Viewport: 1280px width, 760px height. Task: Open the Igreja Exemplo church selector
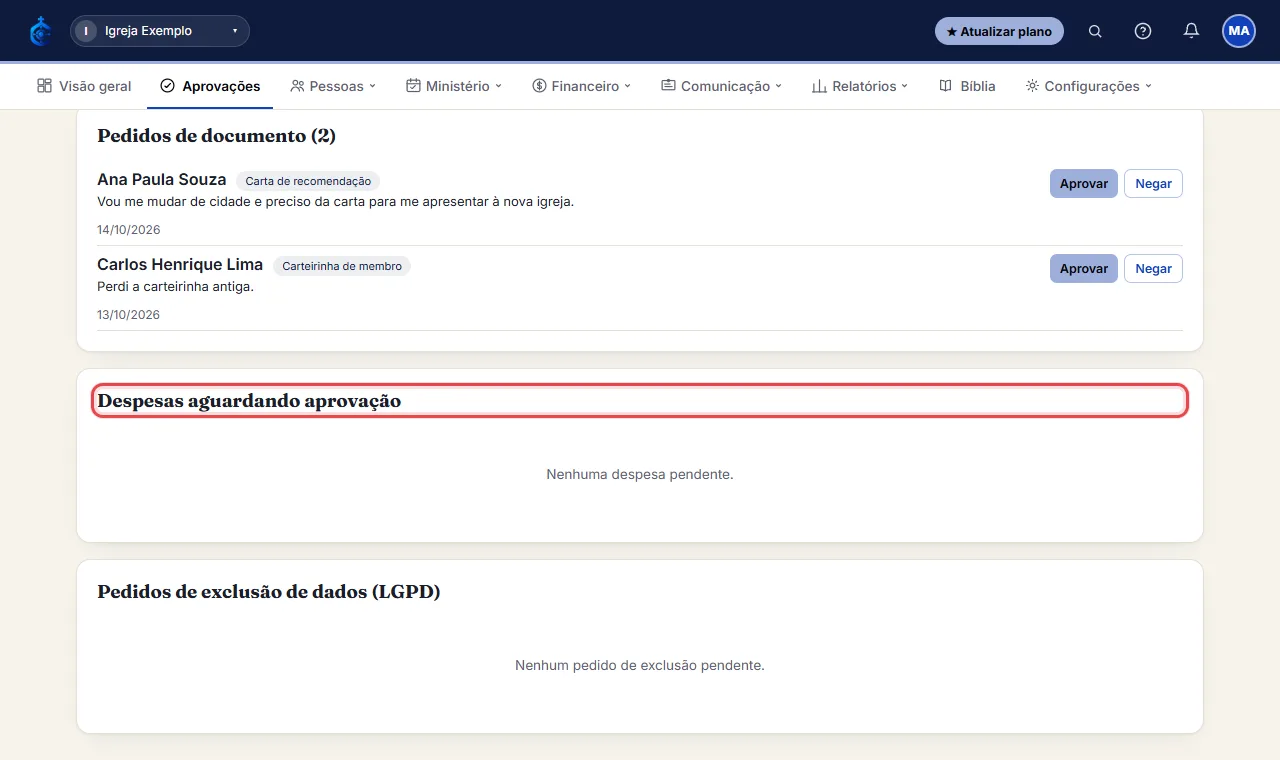(x=160, y=31)
